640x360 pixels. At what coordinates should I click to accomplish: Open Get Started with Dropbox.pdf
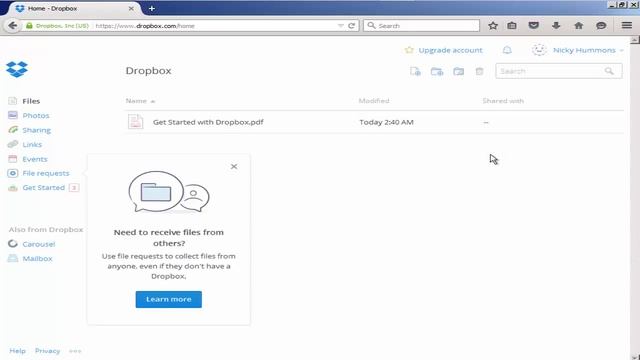[208, 122]
